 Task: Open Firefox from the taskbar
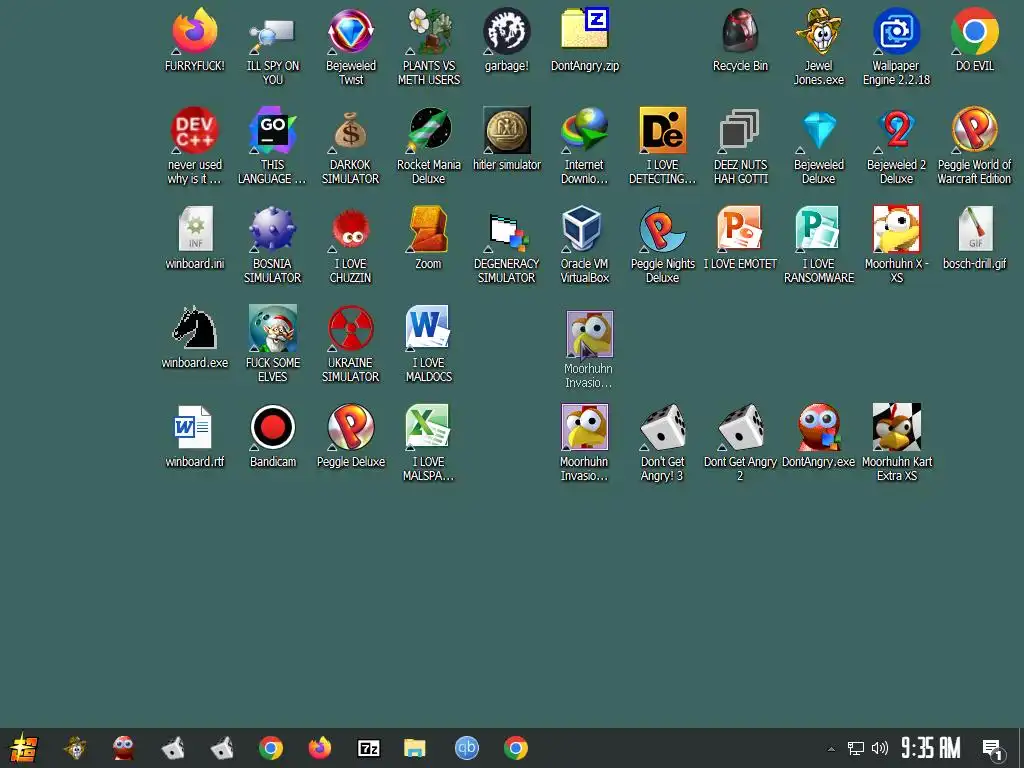pos(319,748)
